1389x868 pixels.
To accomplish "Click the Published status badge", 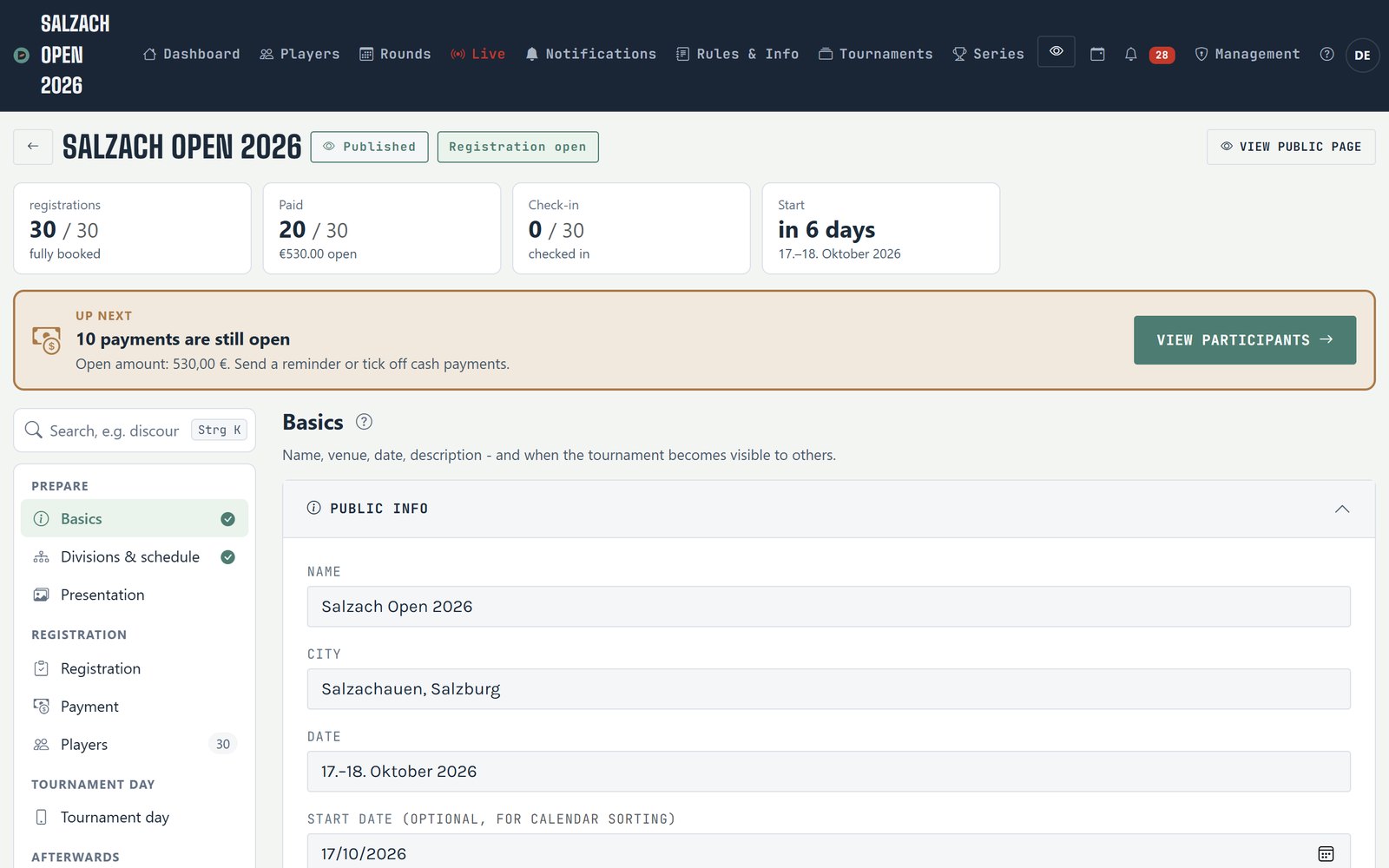I will (370, 147).
